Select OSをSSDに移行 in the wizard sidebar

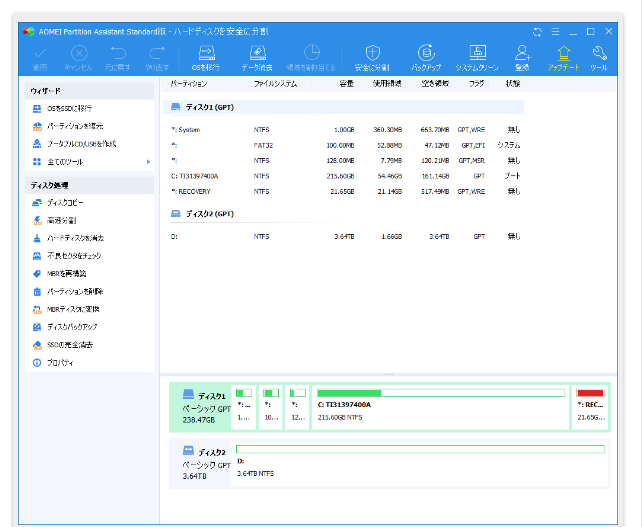pyautogui.click(x=70, y=108)
